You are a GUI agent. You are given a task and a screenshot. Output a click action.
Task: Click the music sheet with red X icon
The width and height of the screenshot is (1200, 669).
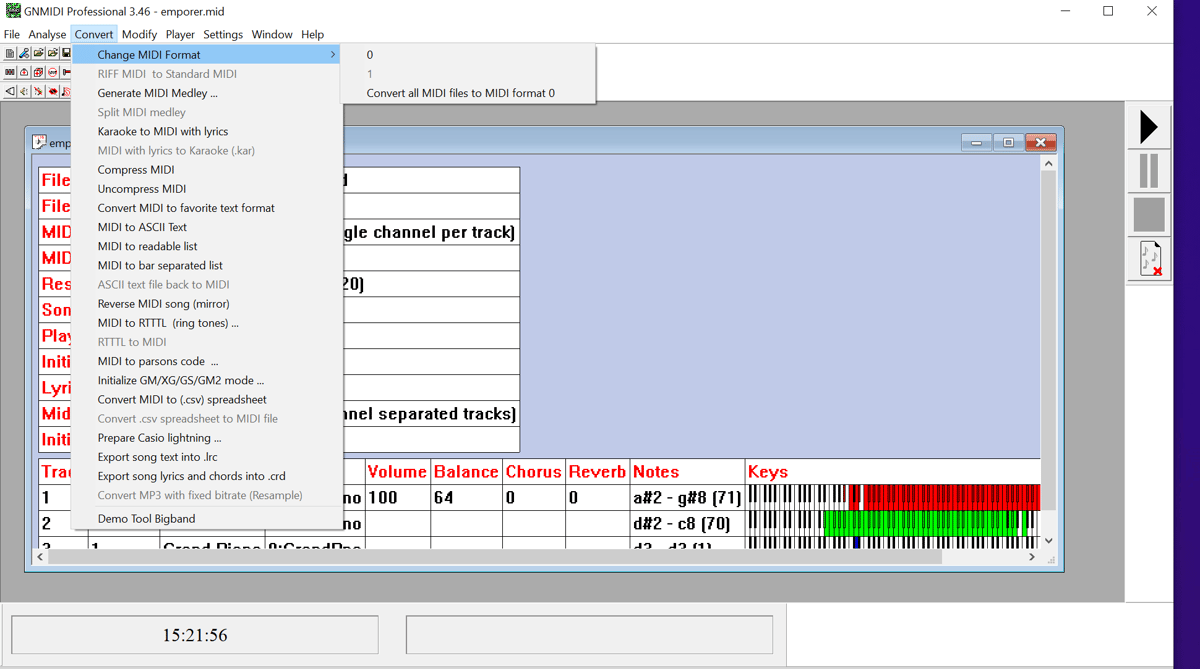coord(1149,259)
